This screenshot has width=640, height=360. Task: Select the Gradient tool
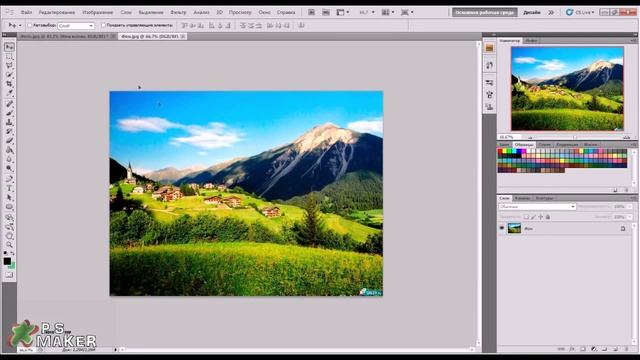pos(9,150)
